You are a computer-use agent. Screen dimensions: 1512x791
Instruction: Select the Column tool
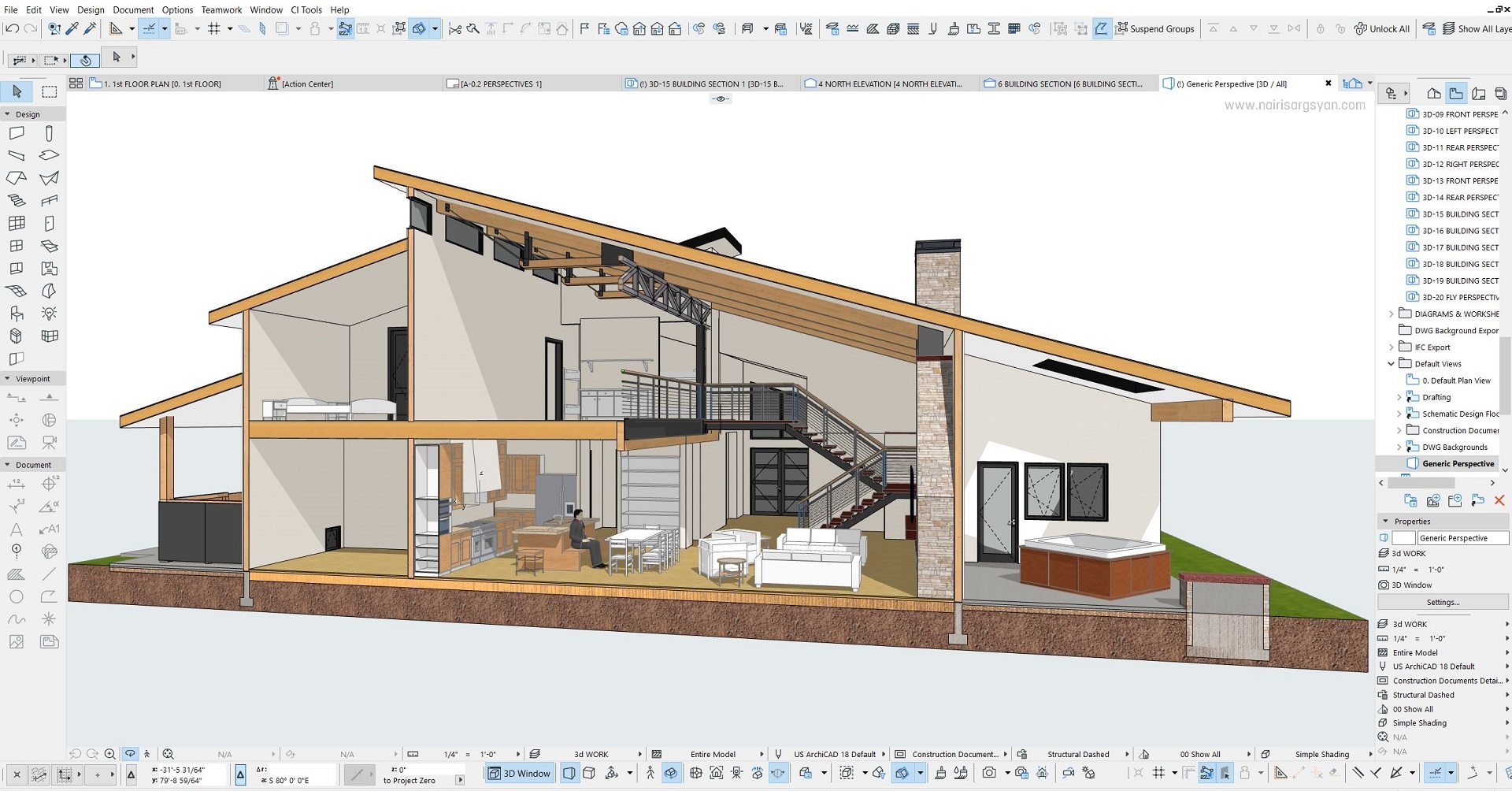coord(49,133)
